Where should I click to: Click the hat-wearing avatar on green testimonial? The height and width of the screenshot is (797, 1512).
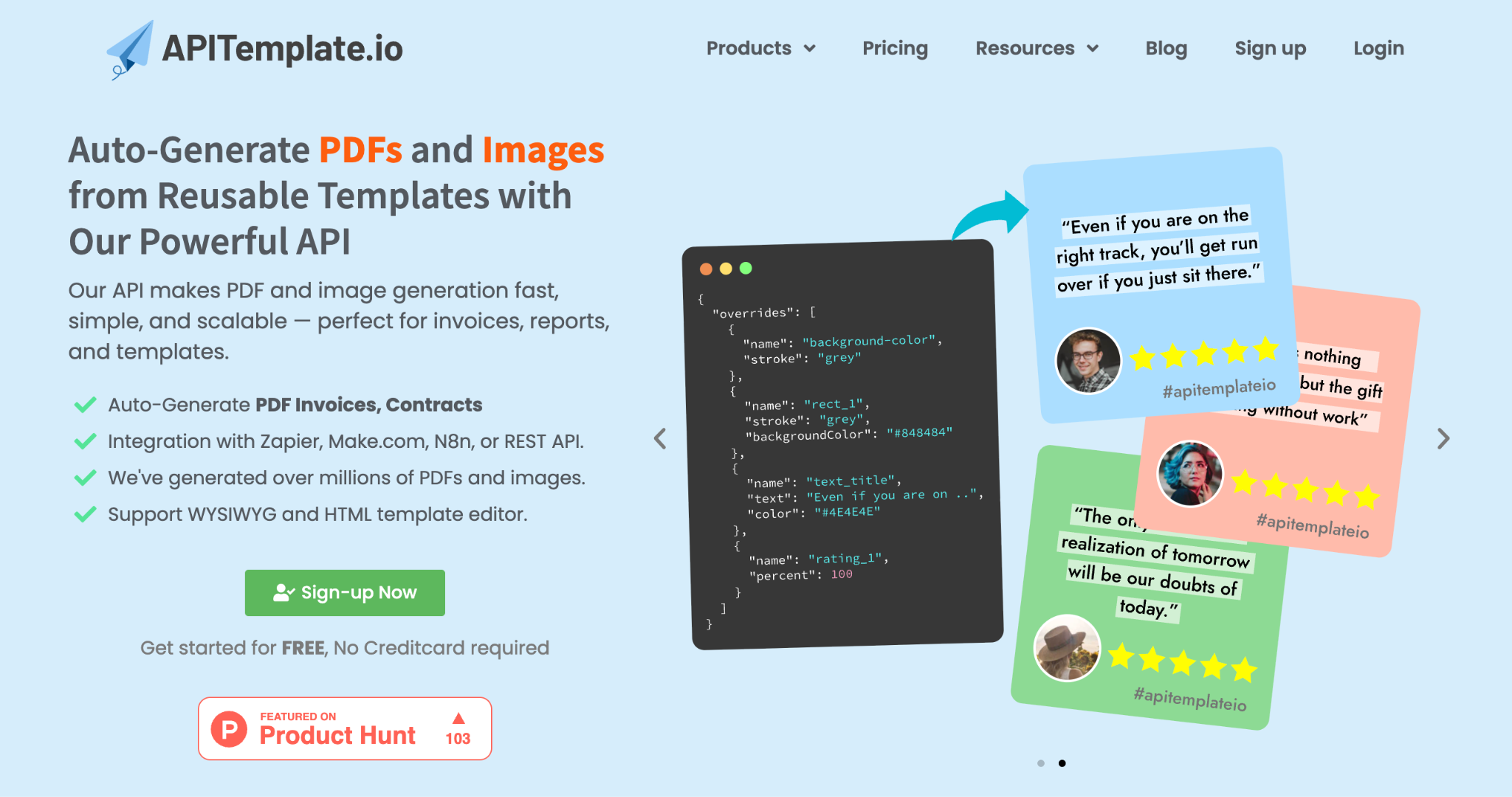(x=1067, y=649)
